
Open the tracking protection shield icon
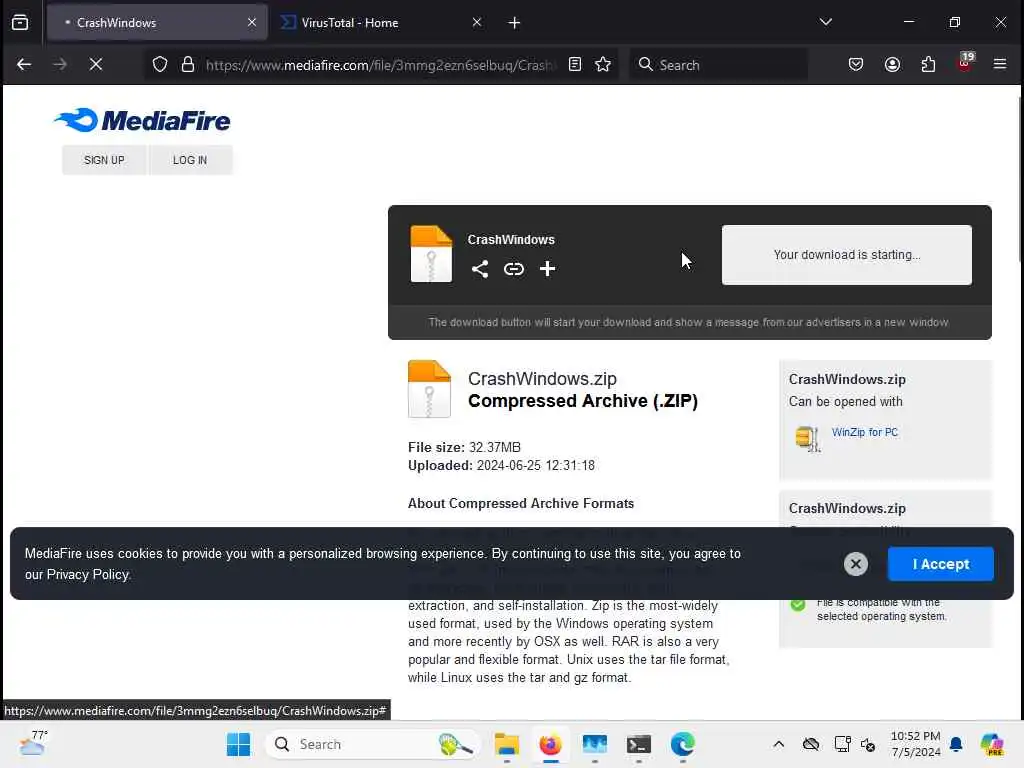pyautogui.click(x=160, y=64)
